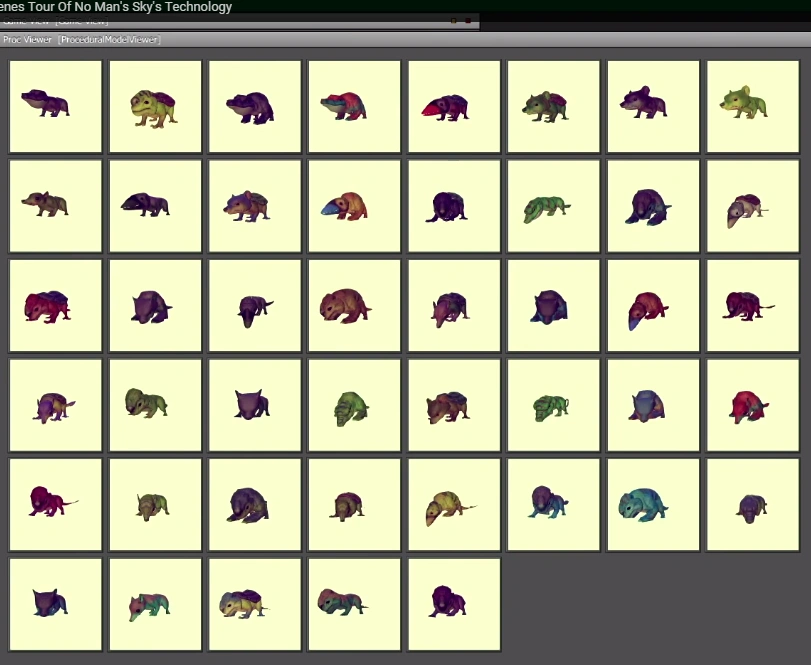Select the last dark magenta creature in bottom row
Viewport: 811px width, 665px height.
point(454,604)
